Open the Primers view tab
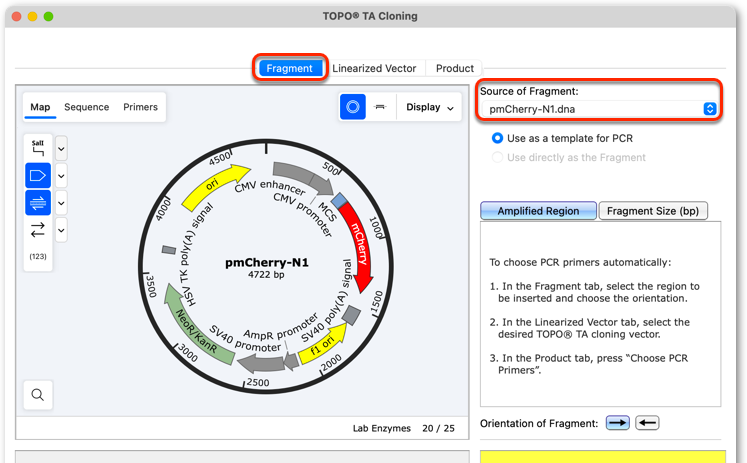 point(140,107)
